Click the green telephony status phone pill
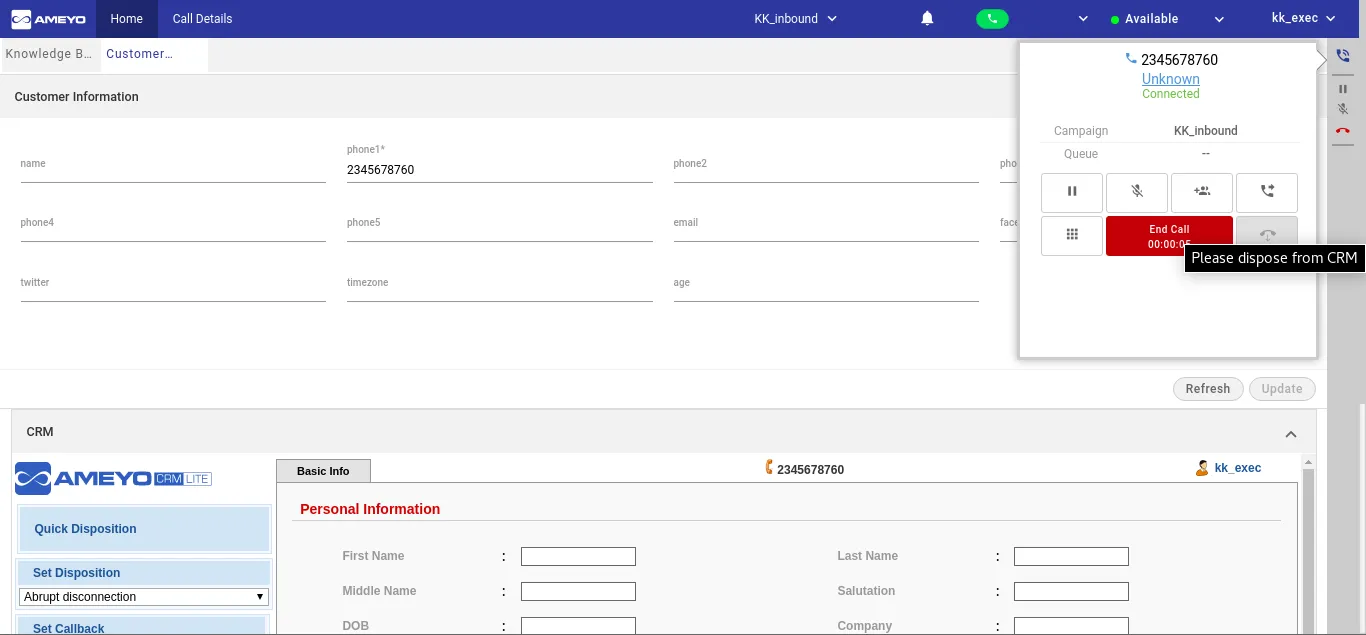Image resolution: width=1366 pixels, height=635 pixels. [x=992, y=19]
